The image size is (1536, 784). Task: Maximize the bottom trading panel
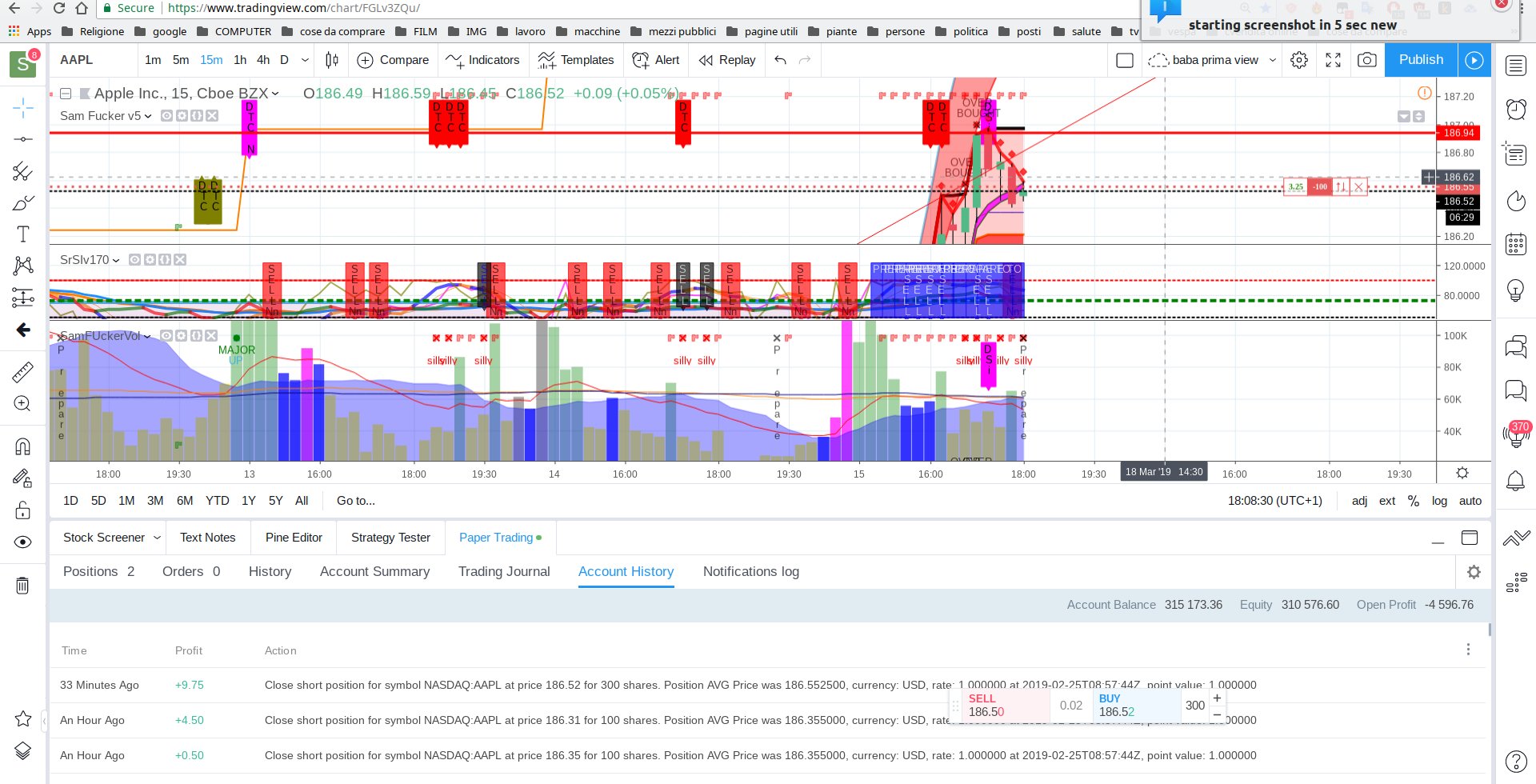point(1470,538)
